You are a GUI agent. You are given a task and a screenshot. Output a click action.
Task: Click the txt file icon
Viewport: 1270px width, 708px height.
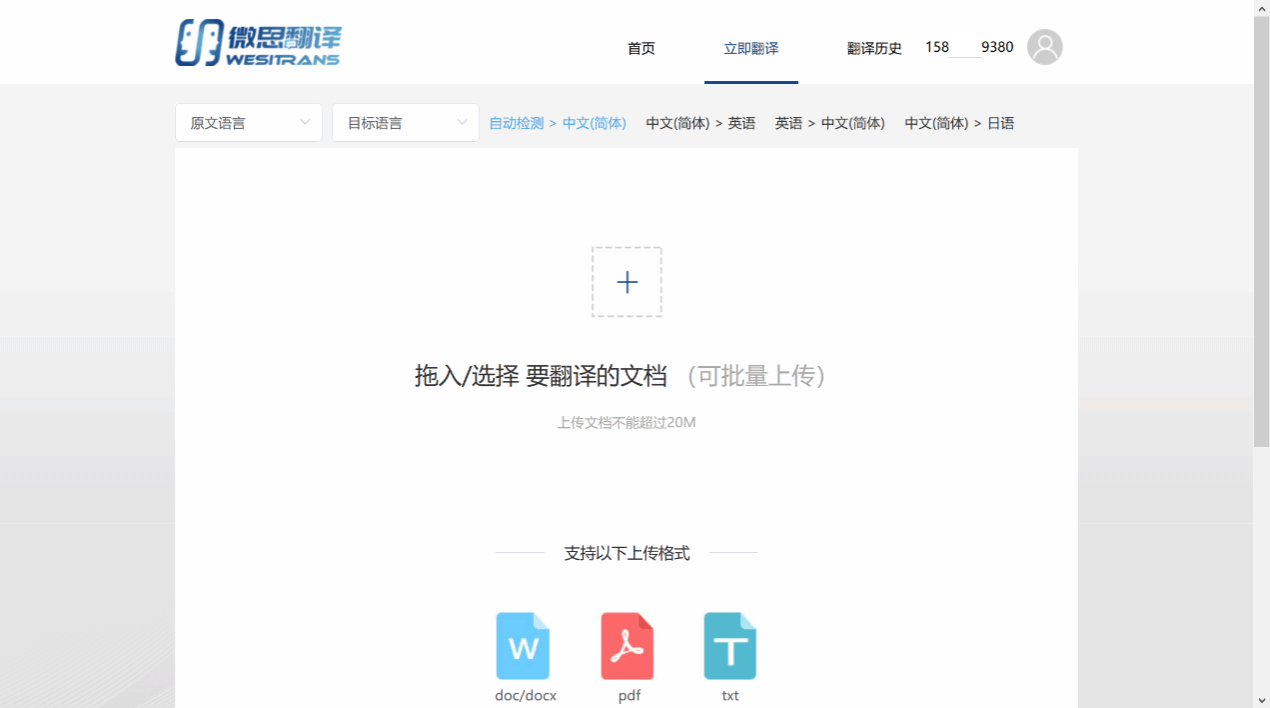pyautogui.click(x=730, y=646)
